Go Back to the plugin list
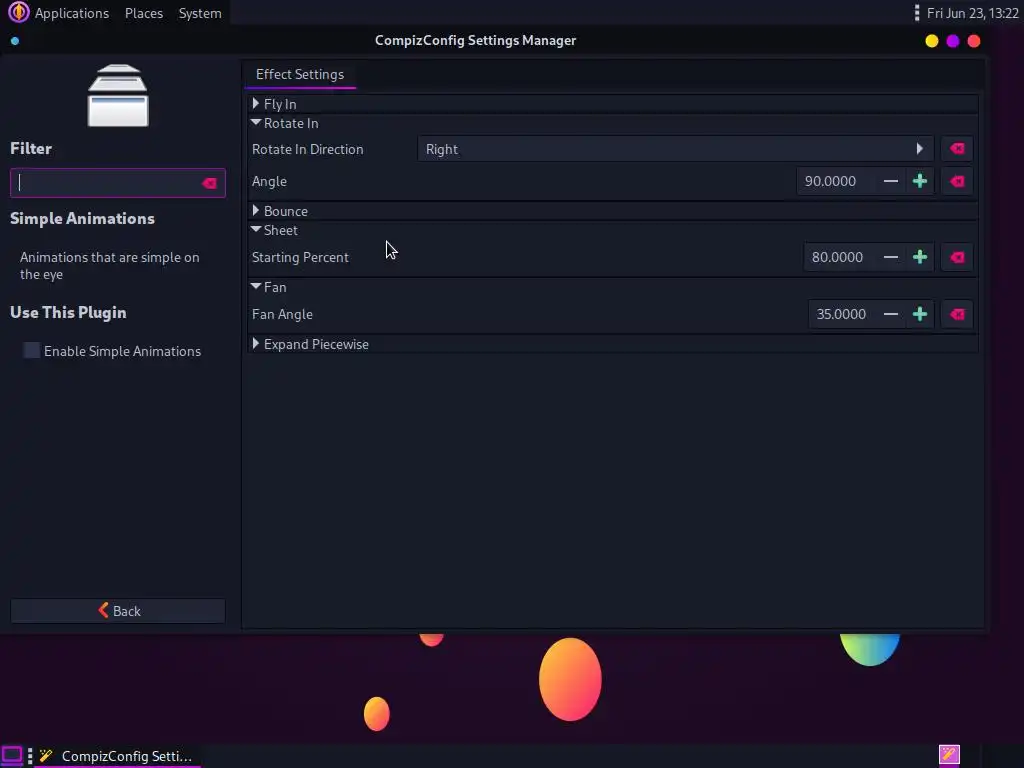The height and width of the screenshot is (768, 1024). click(118, 611)
